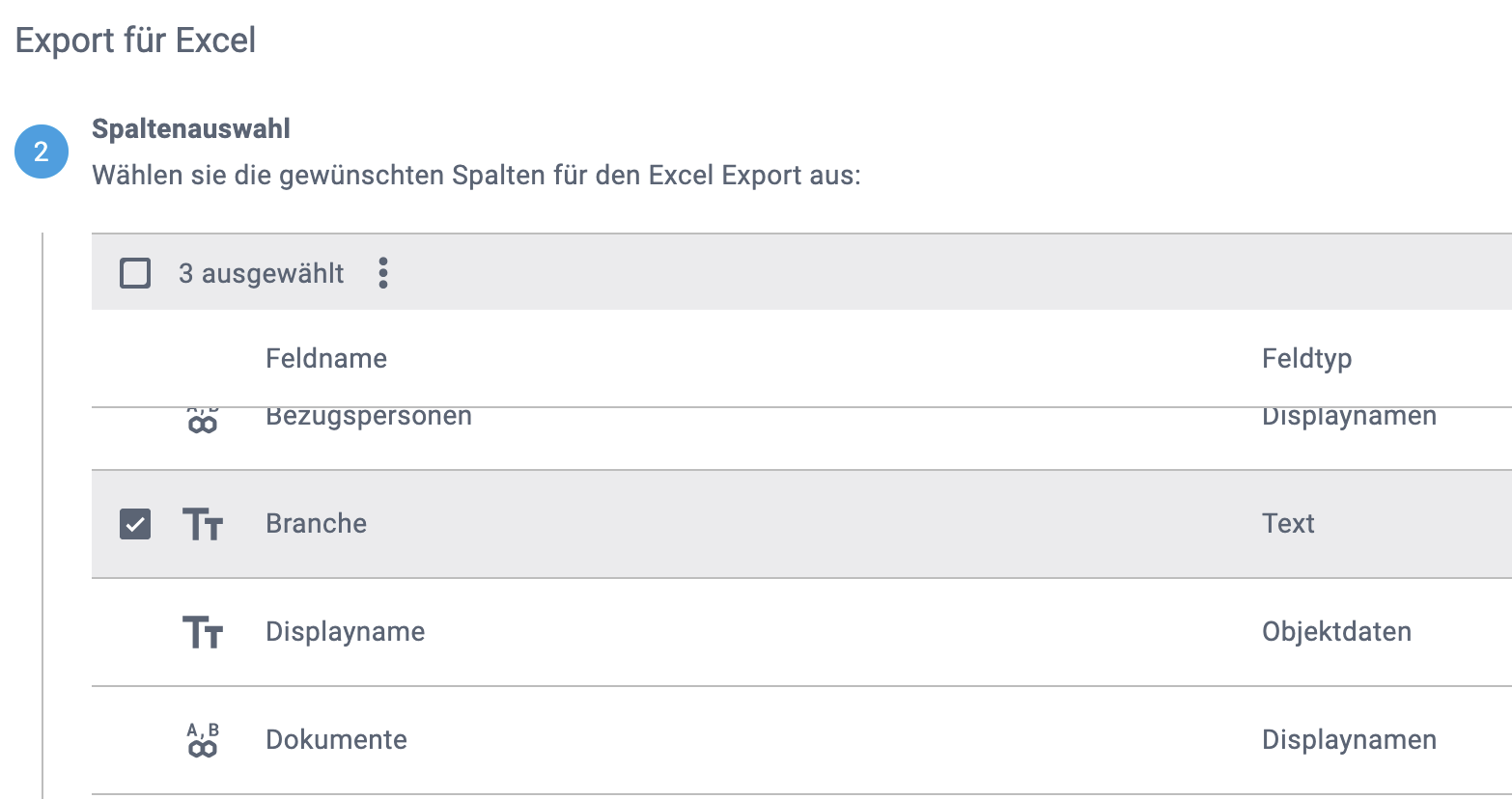This screenshot has width=1512, height=799.
Task: Sort by the Feldname column header
Action: 325,359
